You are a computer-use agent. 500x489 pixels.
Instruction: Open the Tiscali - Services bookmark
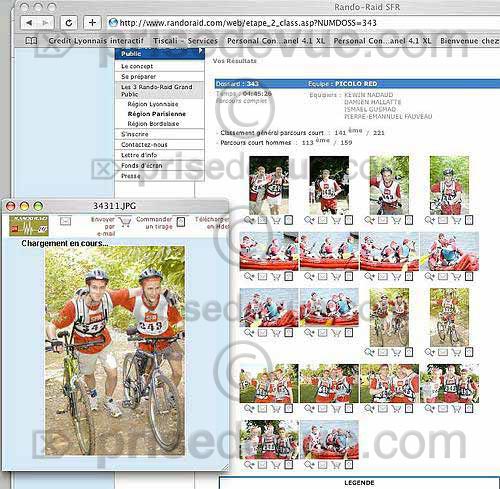click(x=185, y=41)
